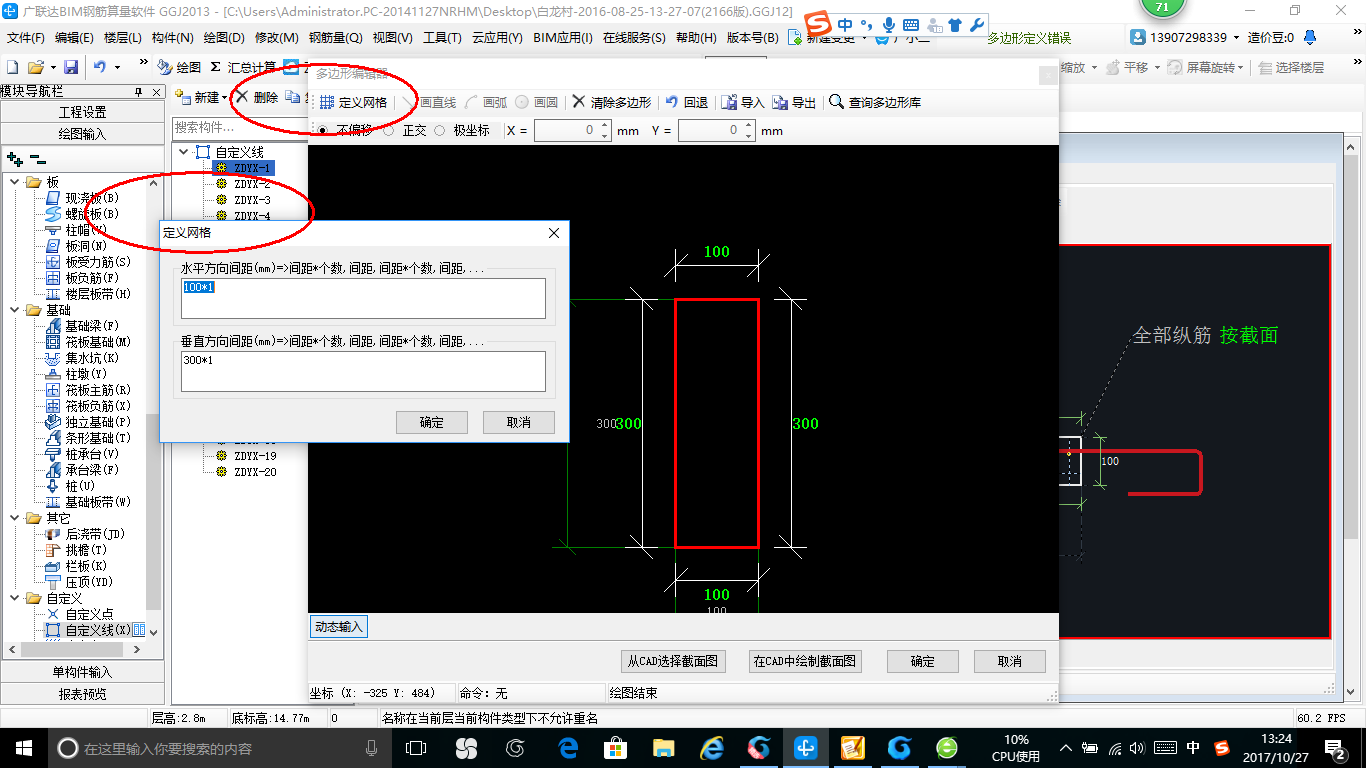Click 定义网格 grid tool in polygon editor
Image resolution: width=1366 pixels, height=768 pixels.
click(353, 102)
